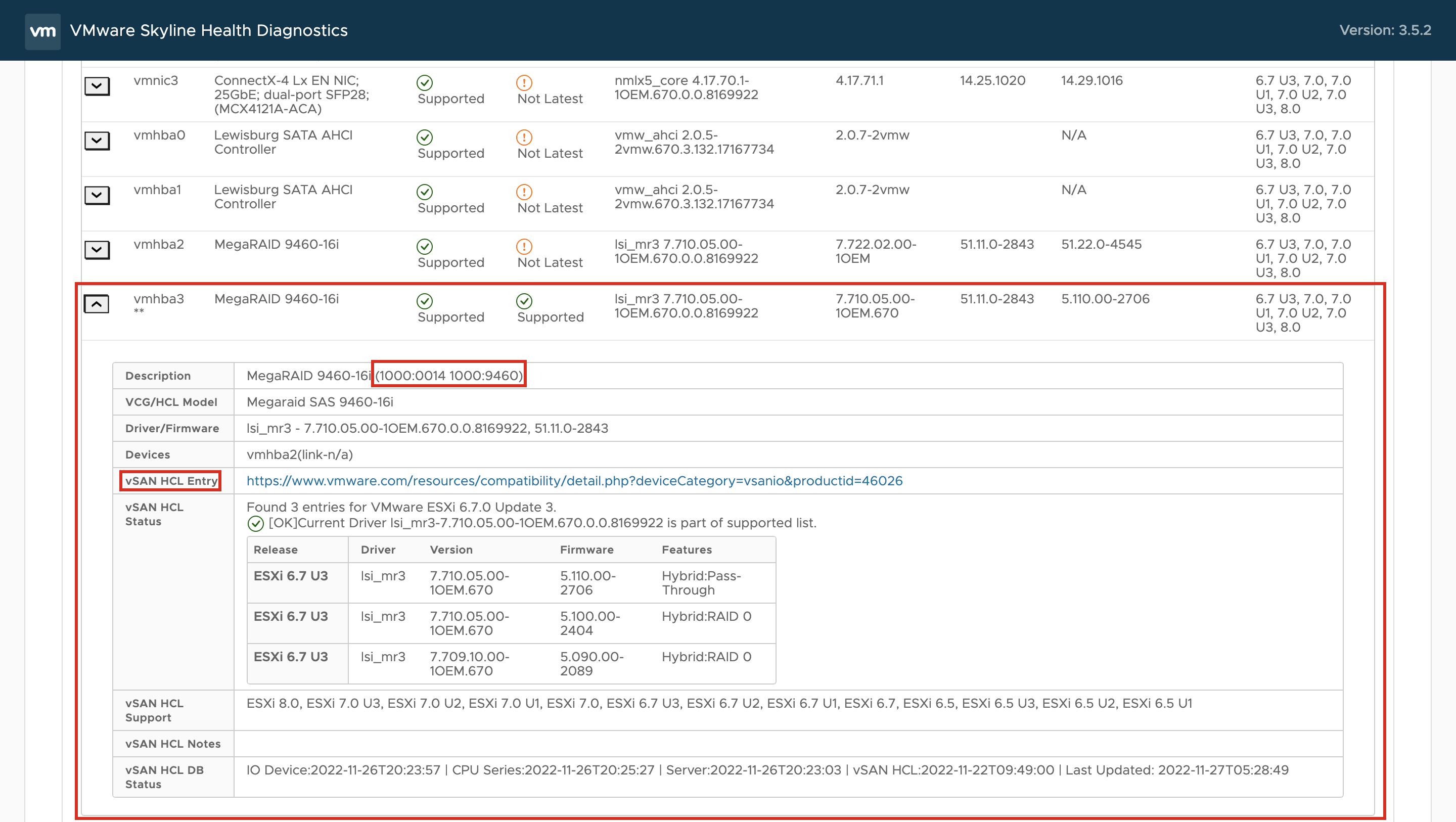
Task: Click the Megaraid SAS 9460-16i model value
Action: tap(320, 402)
